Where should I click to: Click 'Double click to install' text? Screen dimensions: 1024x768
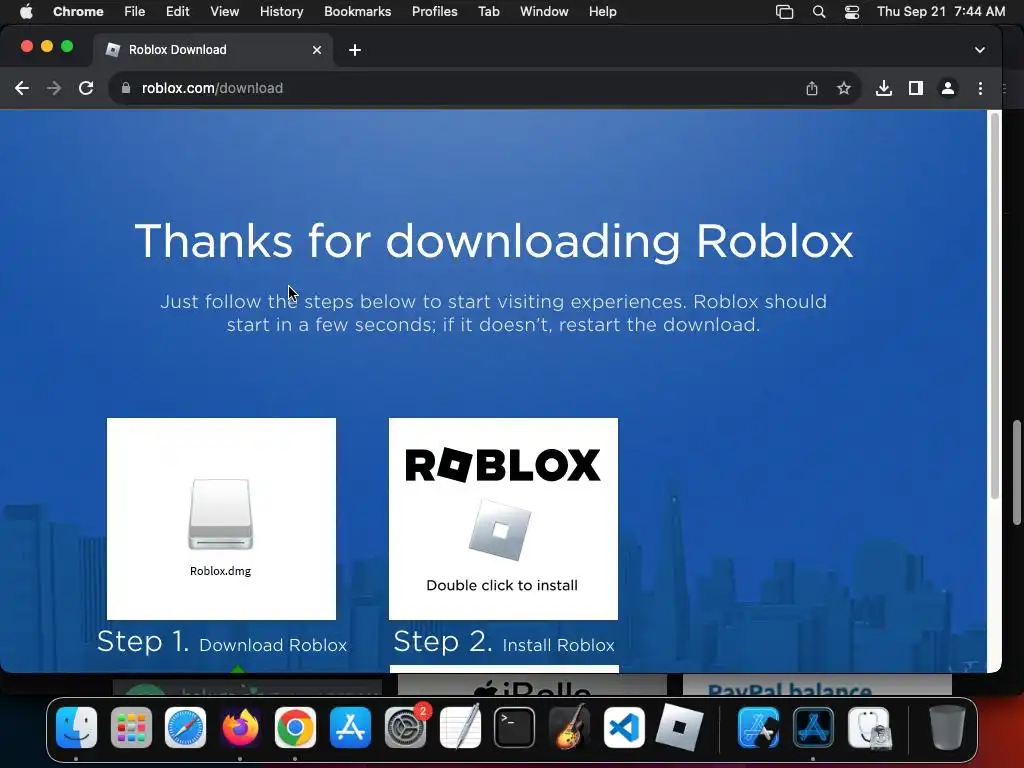[502, 585]
